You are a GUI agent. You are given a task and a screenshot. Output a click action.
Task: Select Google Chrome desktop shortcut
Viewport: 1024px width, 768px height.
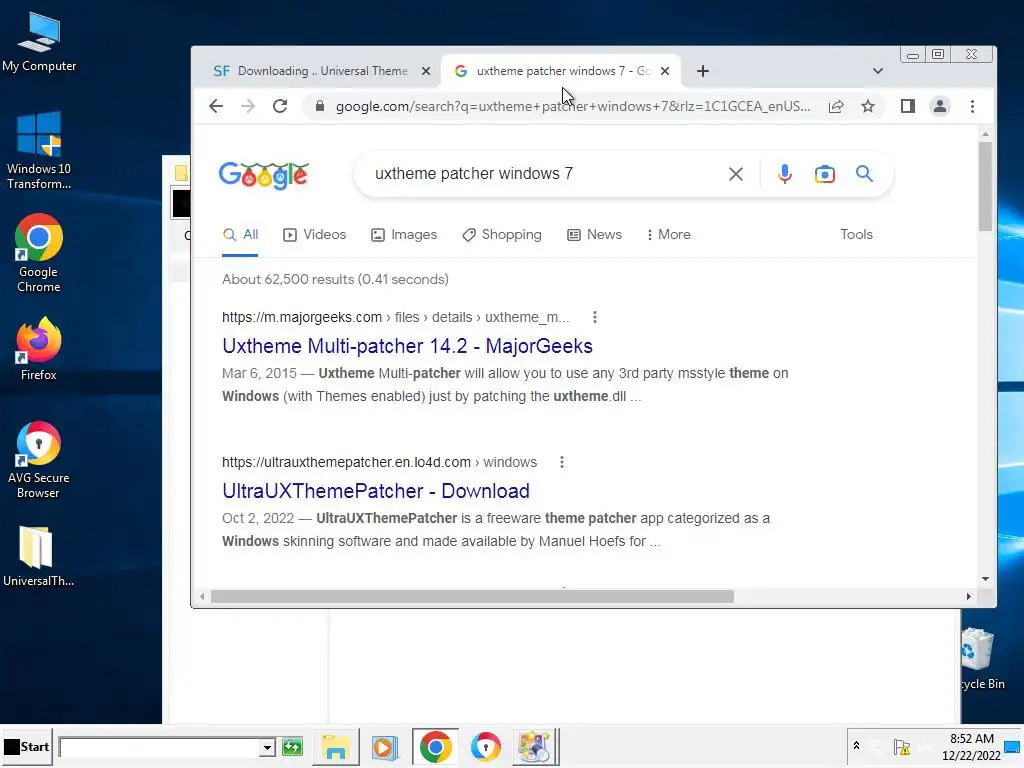tap(39, 253)
